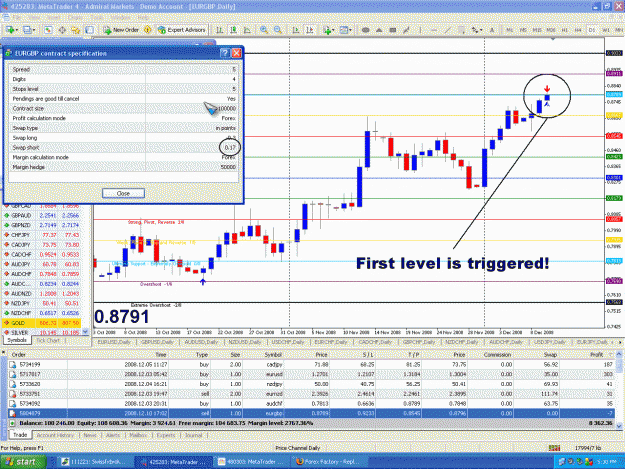This screenshot has height=469, width=625.
Task: Open the Tick Chart tab
Action: point(48,340)
